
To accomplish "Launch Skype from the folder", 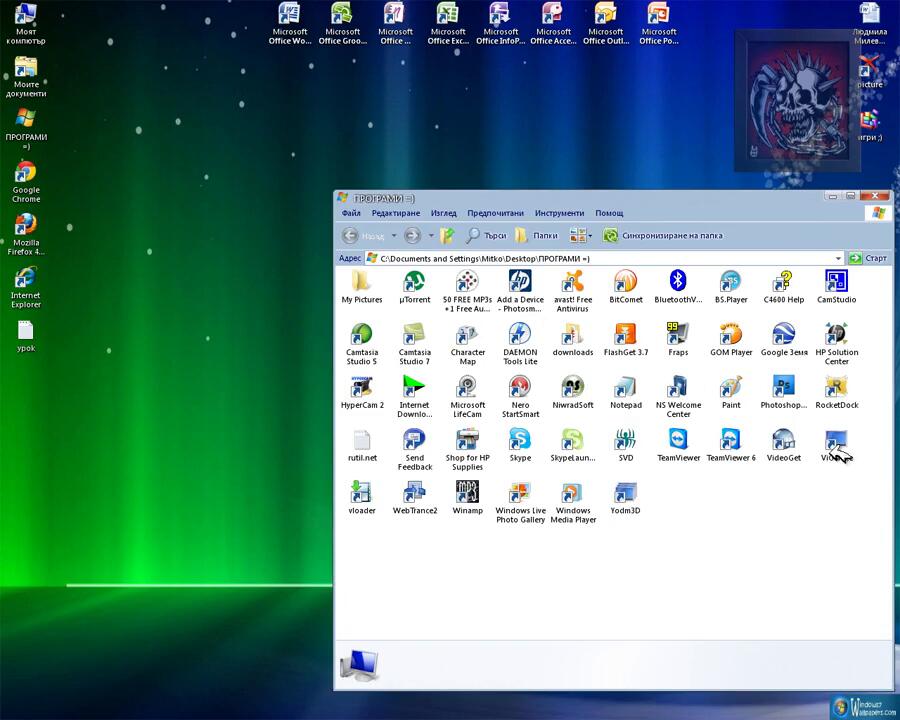I will [x=520, y=440].
